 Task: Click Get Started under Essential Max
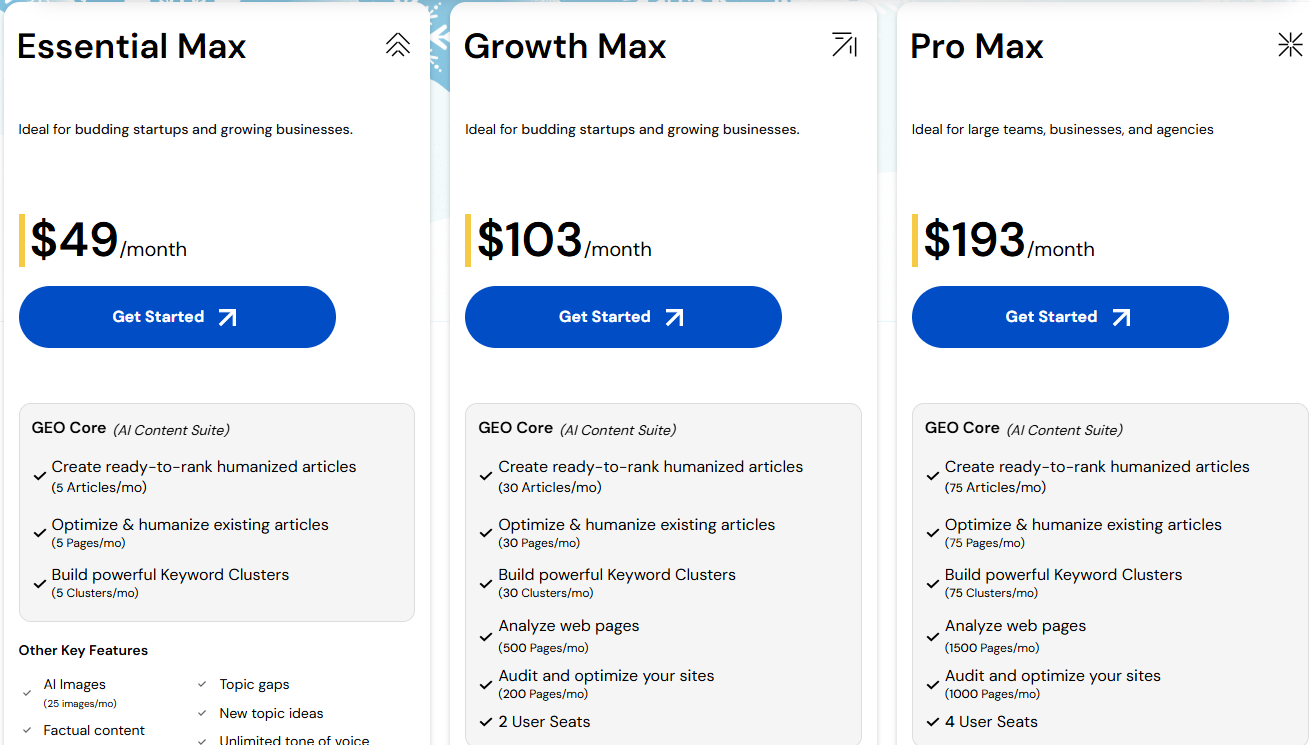coord(177,317)
